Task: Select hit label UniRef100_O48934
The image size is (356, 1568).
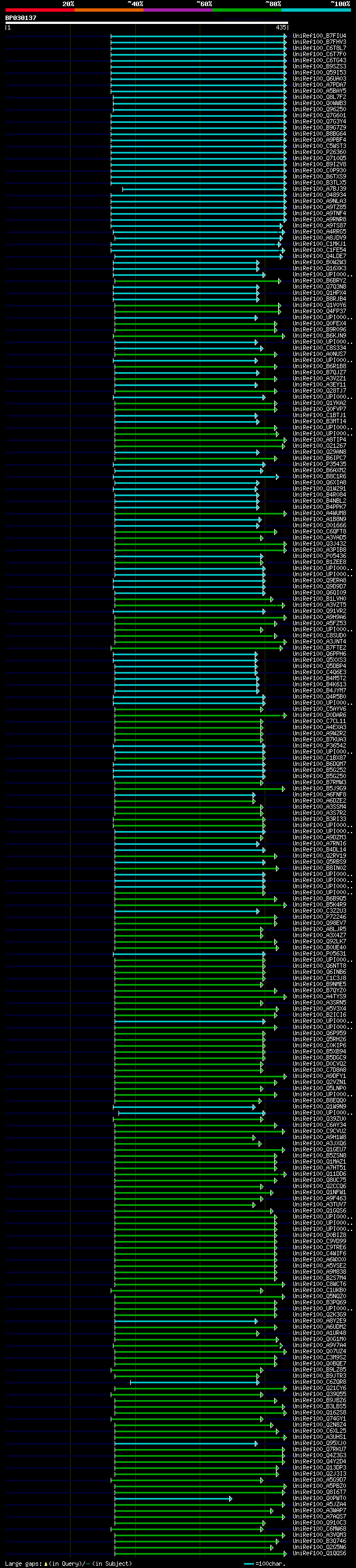Action: pyautogui.click(x=319, y=195)
